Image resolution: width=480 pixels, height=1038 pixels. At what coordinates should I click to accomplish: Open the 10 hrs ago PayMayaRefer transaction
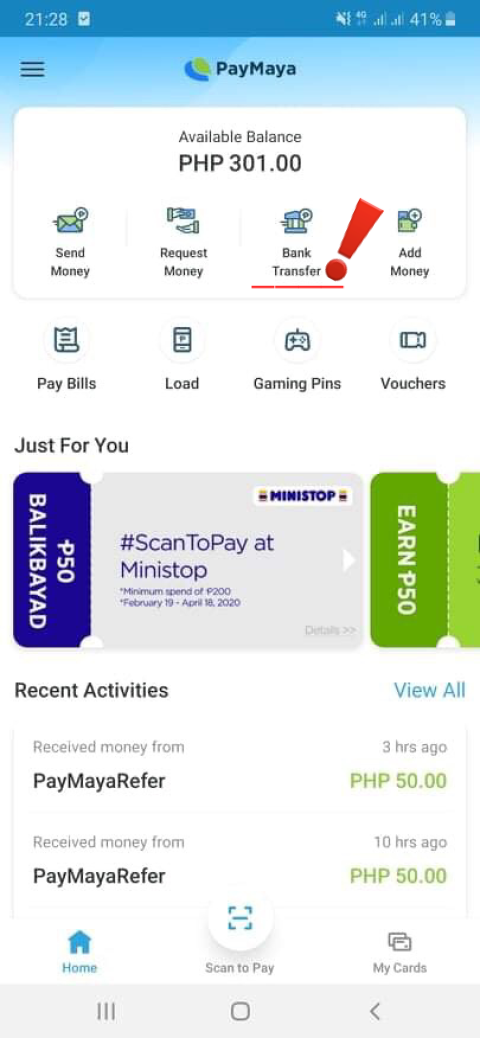point(240,860)
